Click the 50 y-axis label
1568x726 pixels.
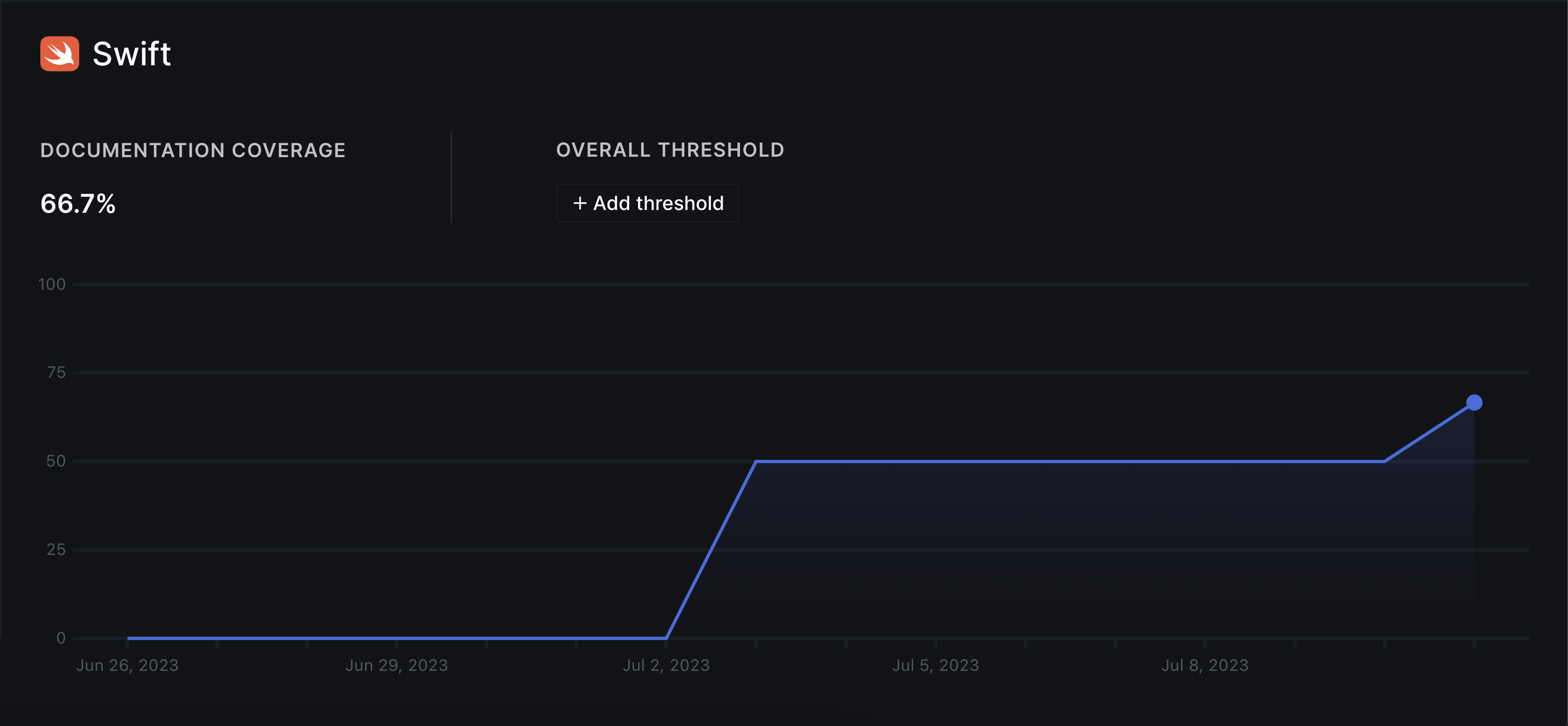[x=56, y=461]
